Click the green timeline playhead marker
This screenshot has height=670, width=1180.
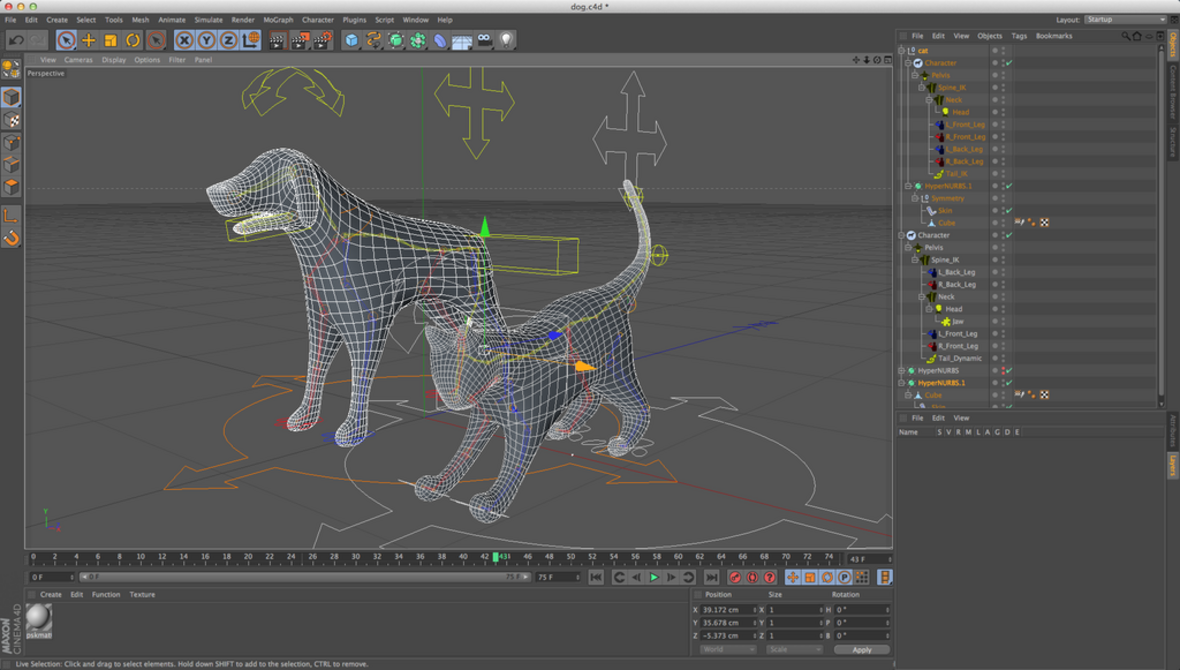[495, 557]
